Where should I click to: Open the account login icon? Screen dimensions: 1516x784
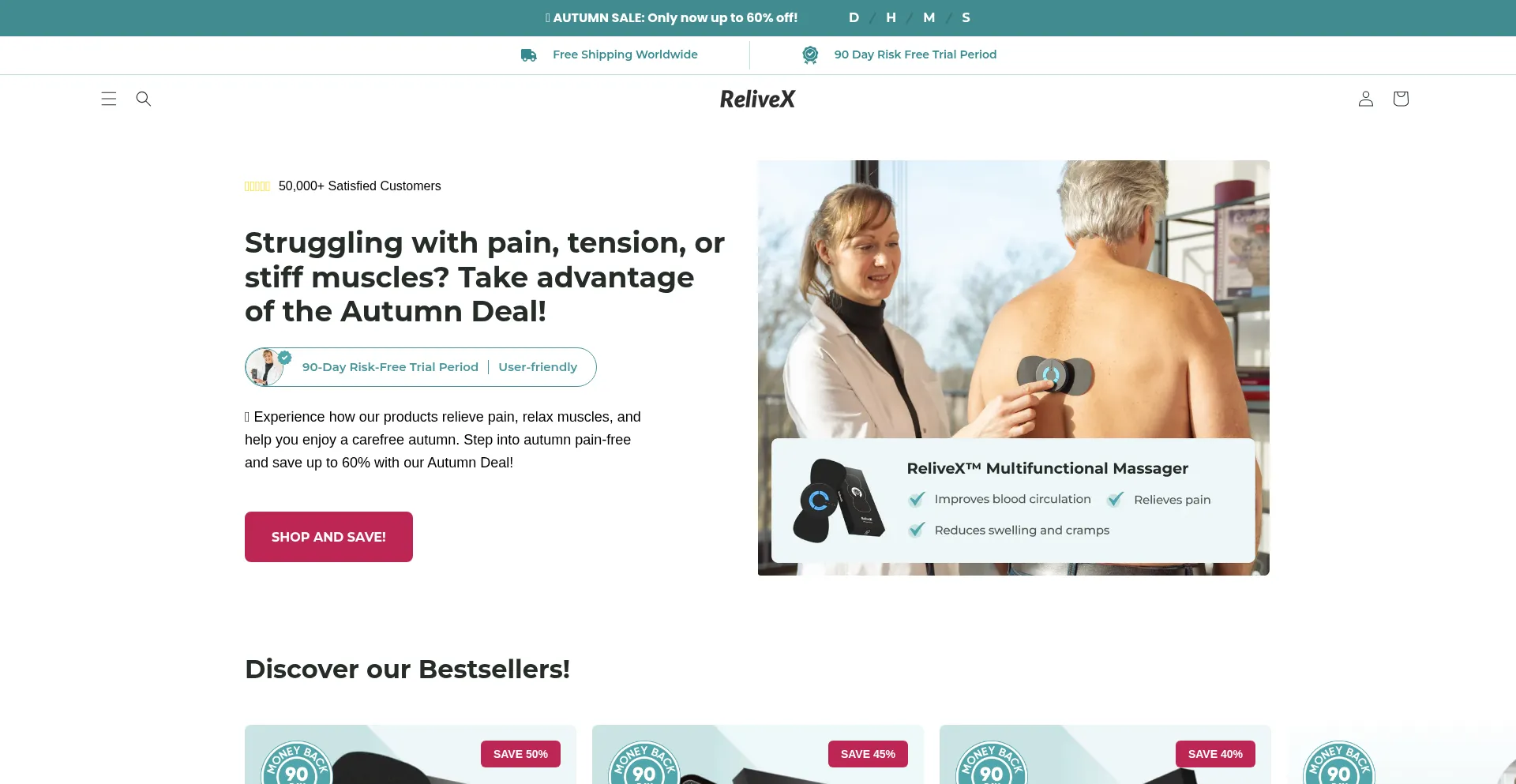1366,99
